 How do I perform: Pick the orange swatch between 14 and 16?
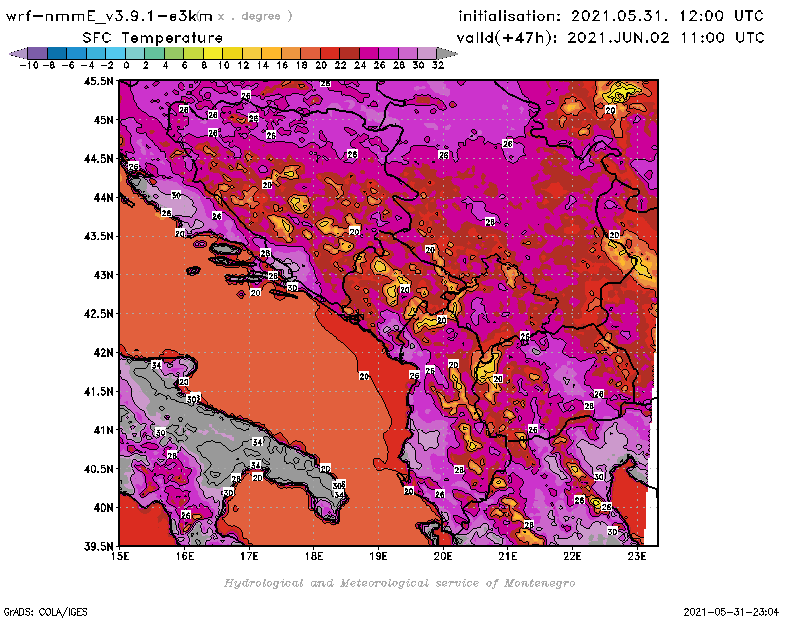[271, 53]
